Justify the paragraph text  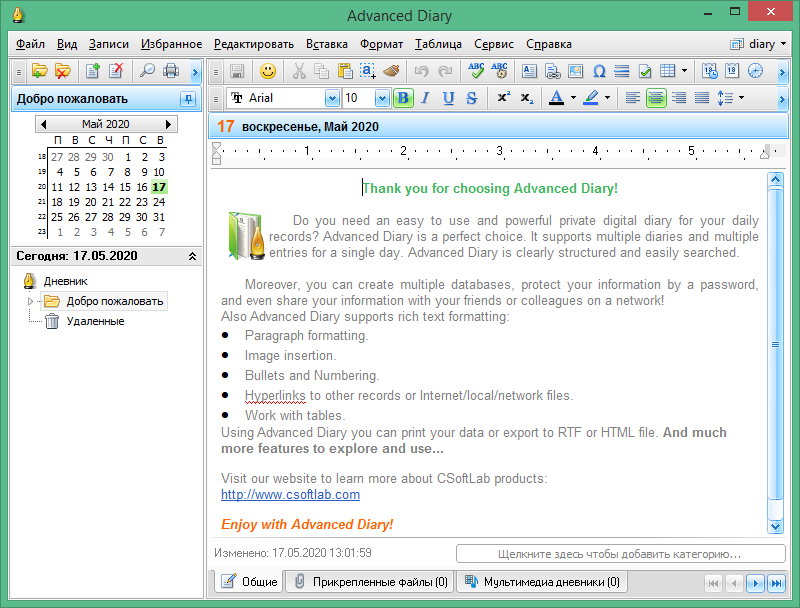[x=702, y=98]
